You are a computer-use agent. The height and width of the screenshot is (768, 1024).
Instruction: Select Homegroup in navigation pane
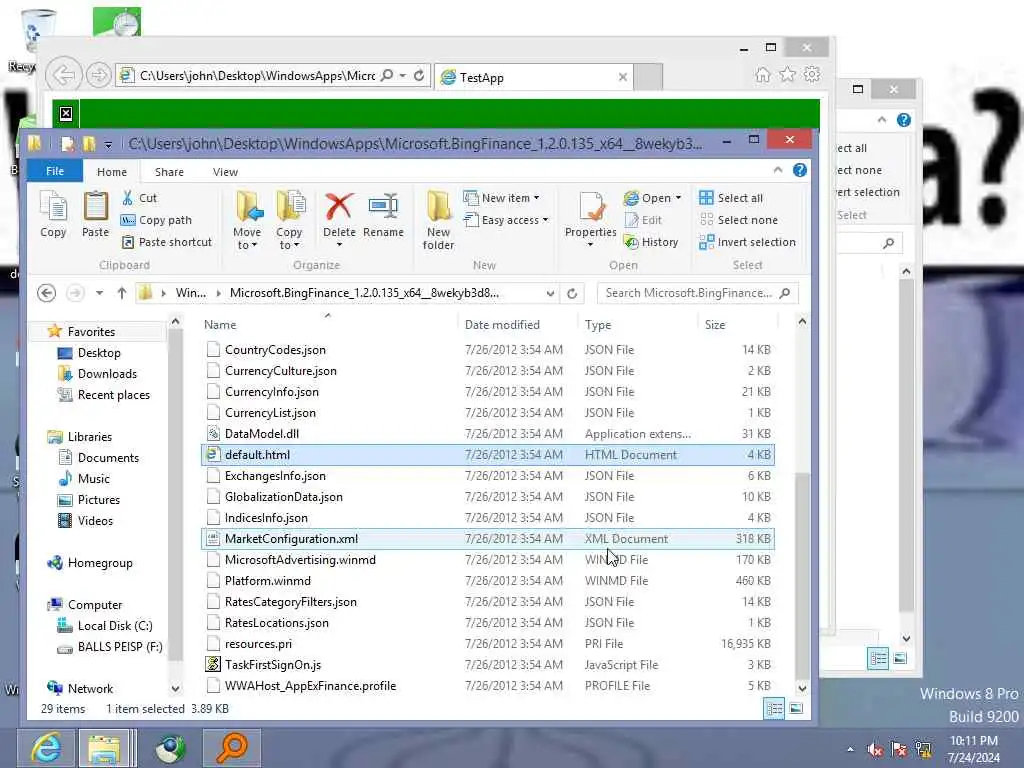100,563
